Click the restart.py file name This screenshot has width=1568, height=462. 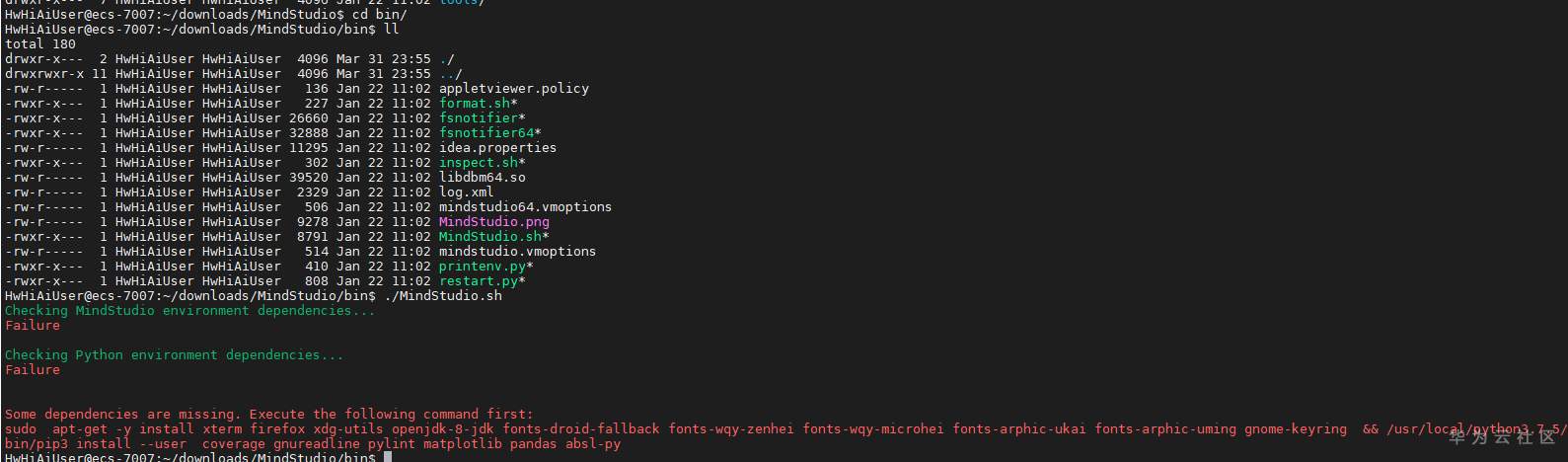pos(479,281)
